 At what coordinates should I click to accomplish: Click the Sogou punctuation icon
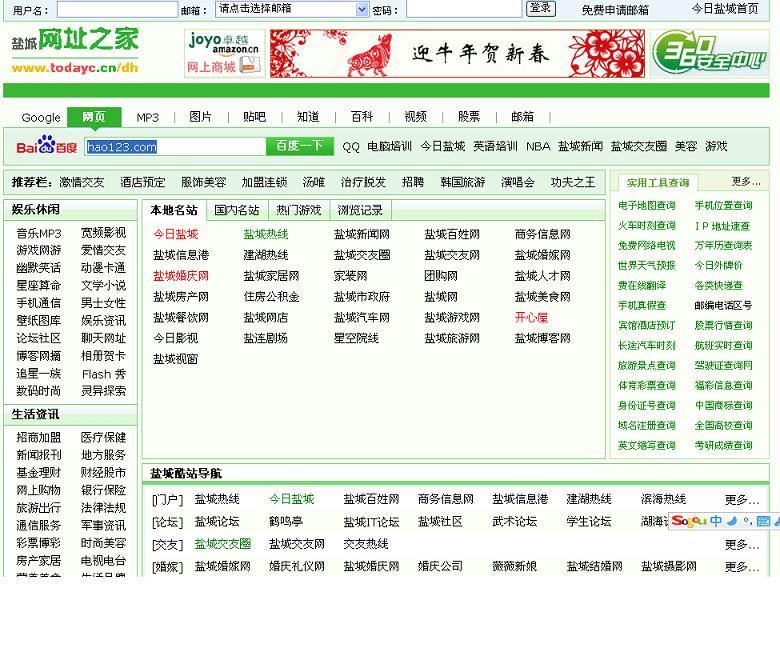pyautogui.click(x=747, y=521)
